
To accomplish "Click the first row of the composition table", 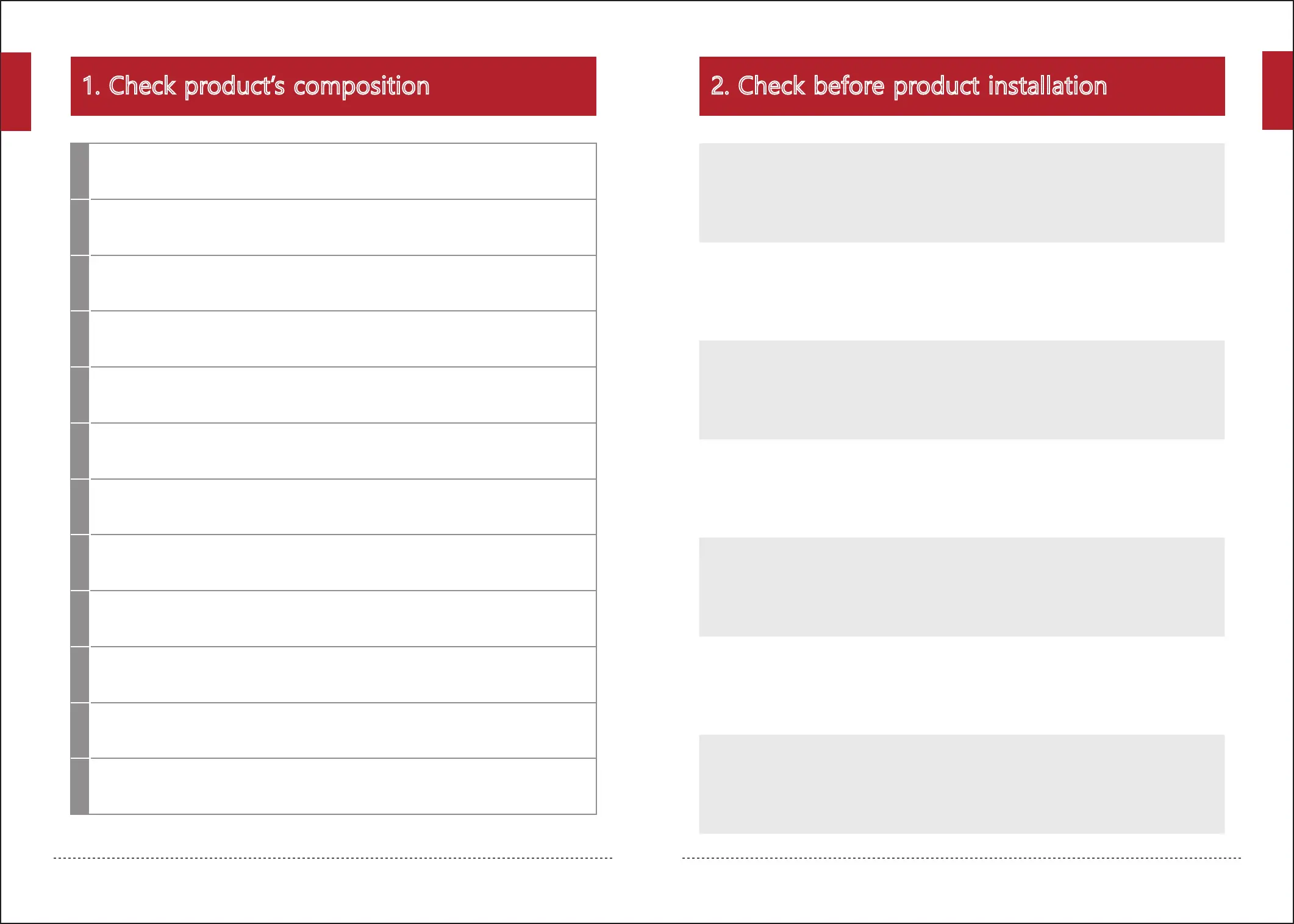I will (343, 171).
